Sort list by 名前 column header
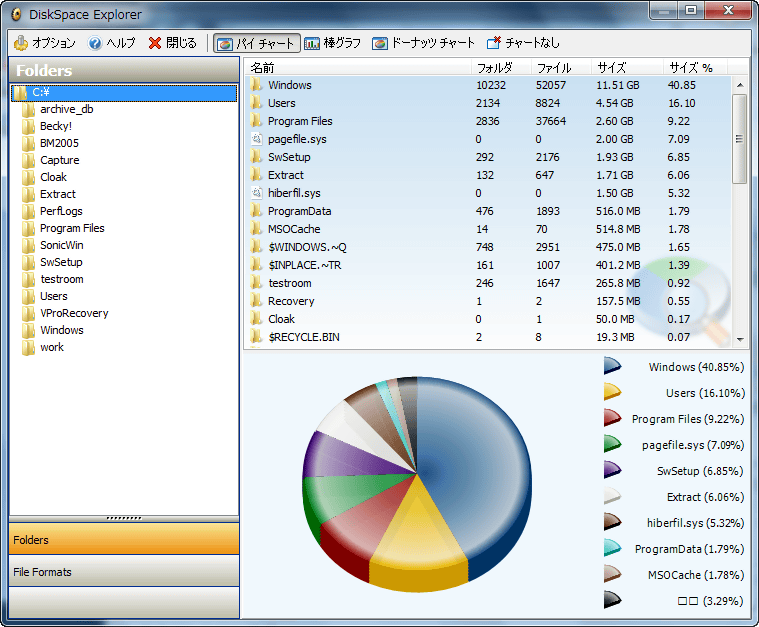Viewport: 759px width, 627px height. tap(262, 68)
